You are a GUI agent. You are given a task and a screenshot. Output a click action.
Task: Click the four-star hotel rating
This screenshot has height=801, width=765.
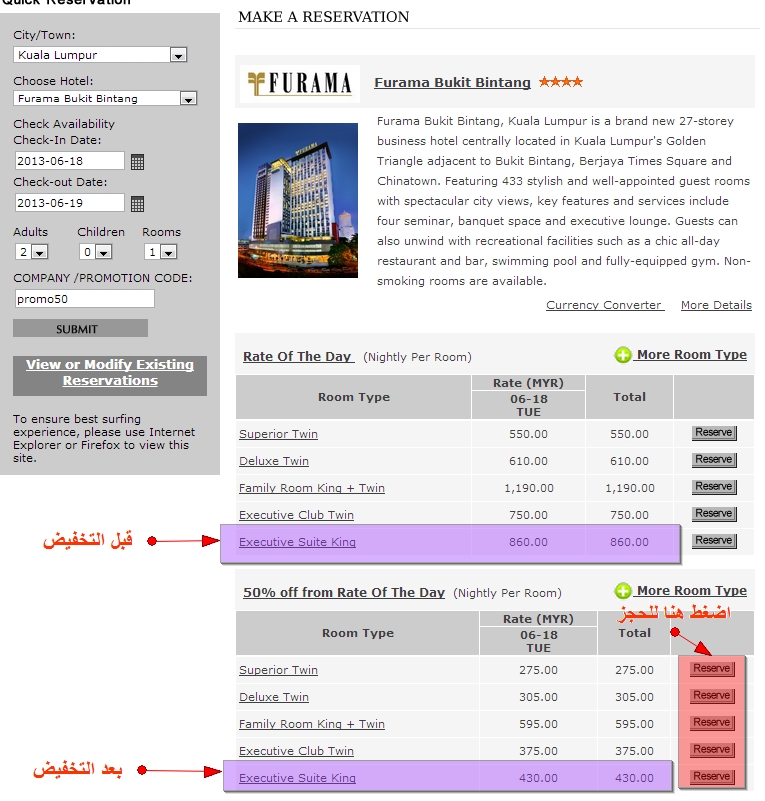pyautogui.click(x=561, y=82)
